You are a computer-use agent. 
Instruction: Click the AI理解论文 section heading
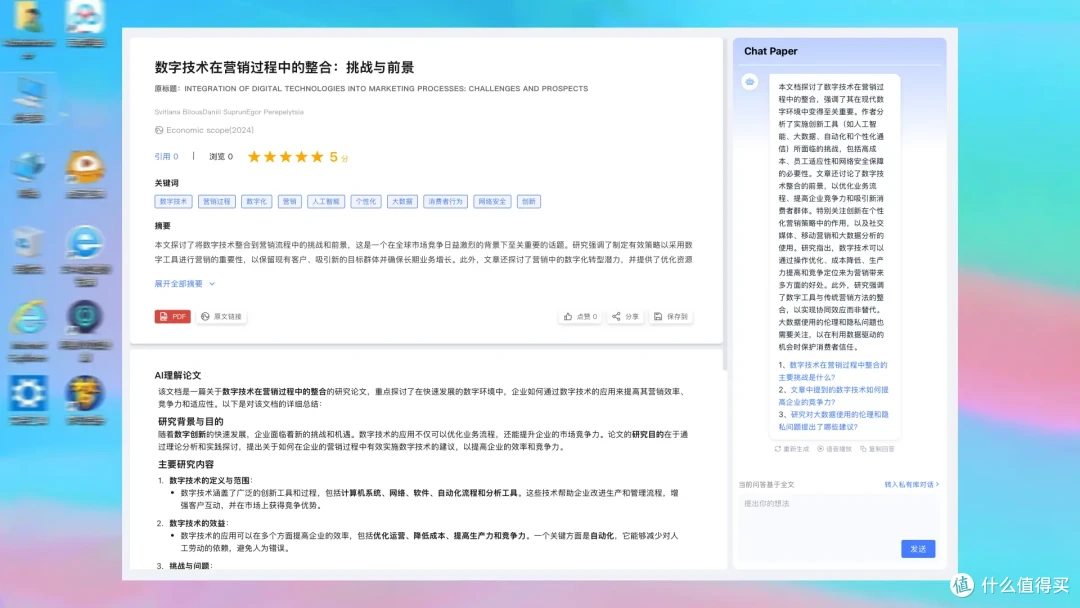click(x=178, y=375)
